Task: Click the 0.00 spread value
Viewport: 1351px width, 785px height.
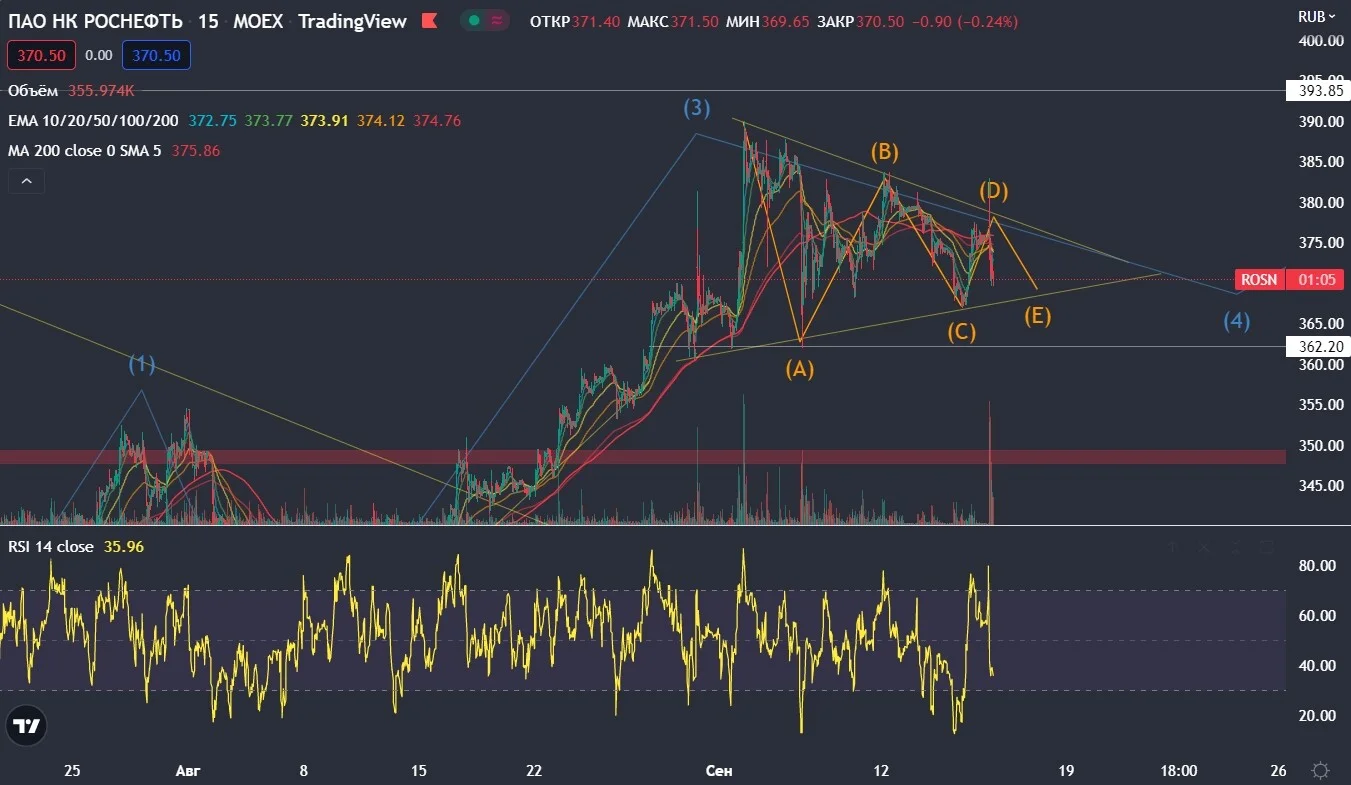Action: [x=98, y=56]
